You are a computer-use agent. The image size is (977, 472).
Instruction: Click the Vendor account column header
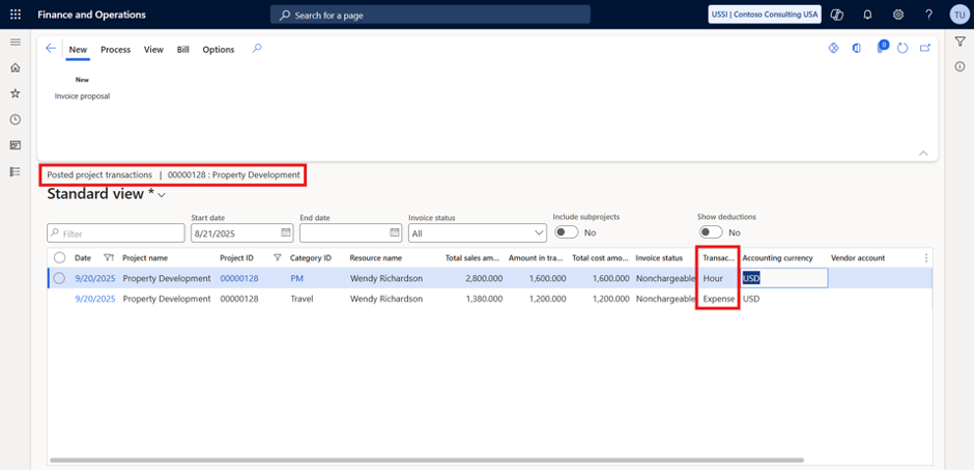(x=857, y=258)
